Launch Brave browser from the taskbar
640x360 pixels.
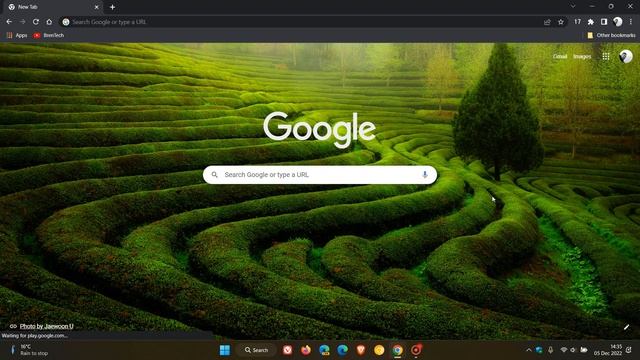coord(361,350)
